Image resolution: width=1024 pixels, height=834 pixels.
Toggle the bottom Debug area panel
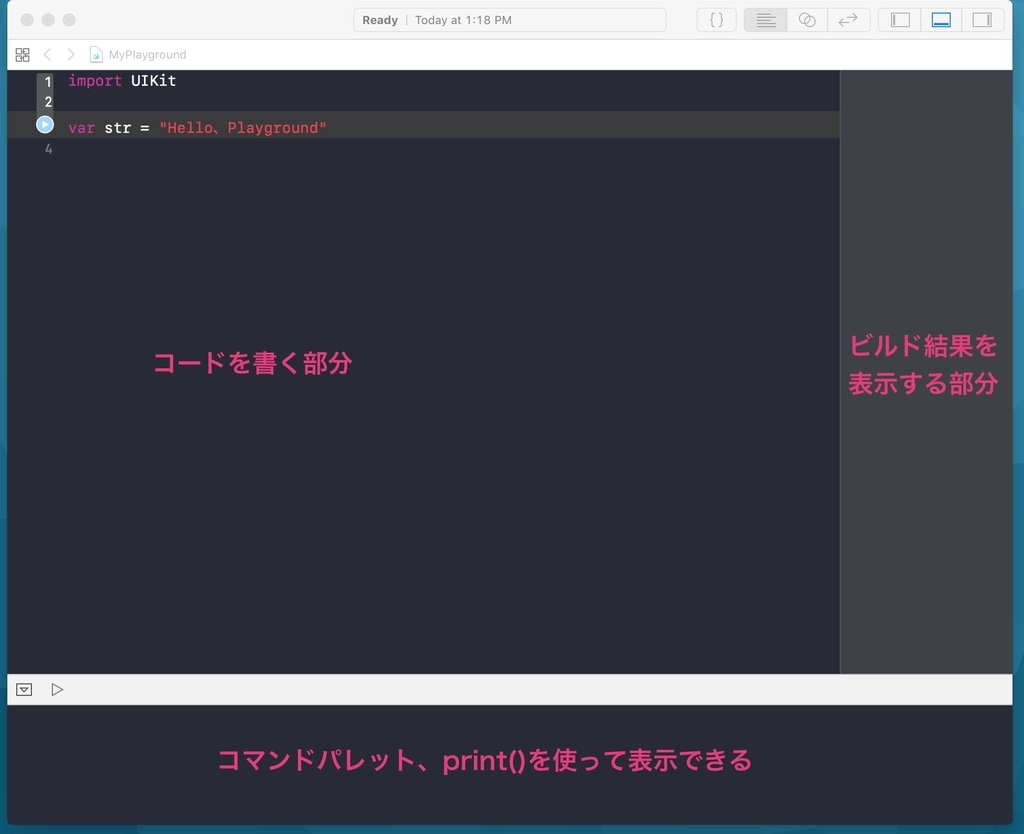pyautogui.click(x=941, y=20)
